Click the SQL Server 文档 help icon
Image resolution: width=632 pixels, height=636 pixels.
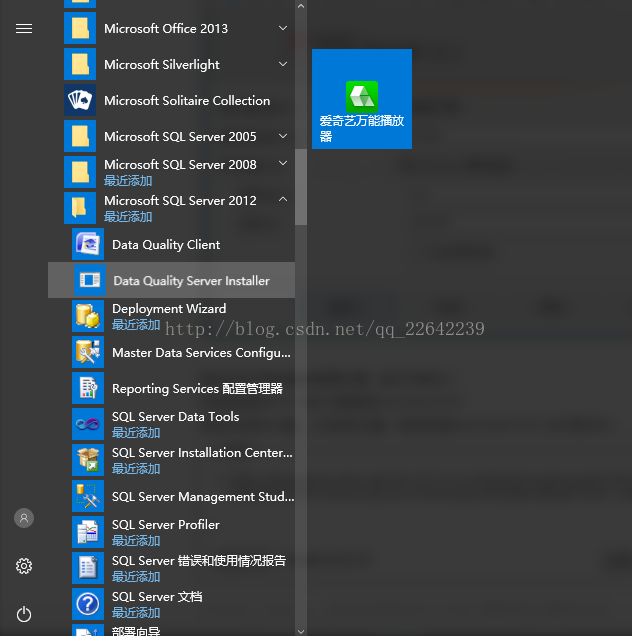point(88,604)
